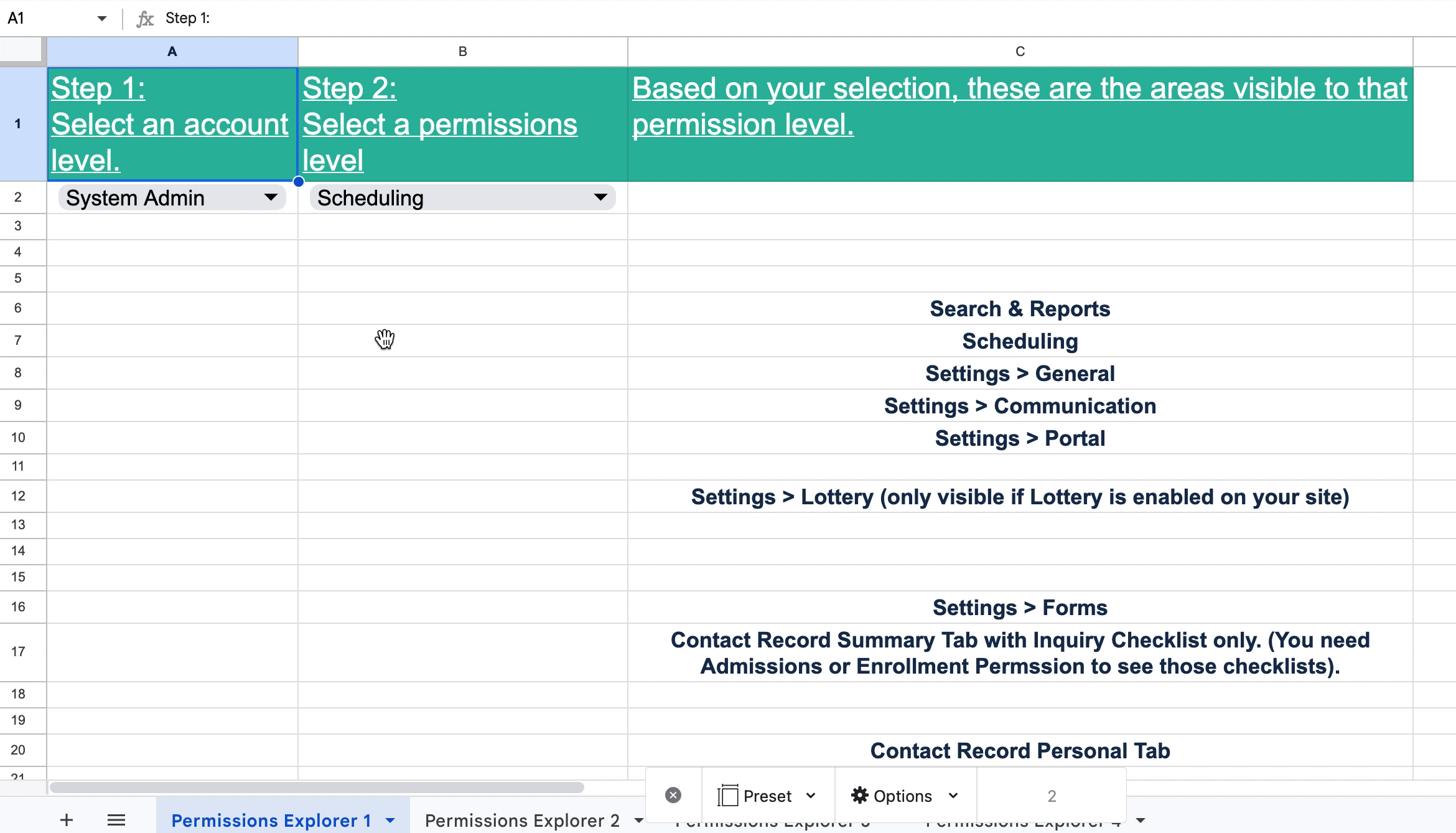Close the capture toolbar with the X icon
1456x833 pixels.
673,795
